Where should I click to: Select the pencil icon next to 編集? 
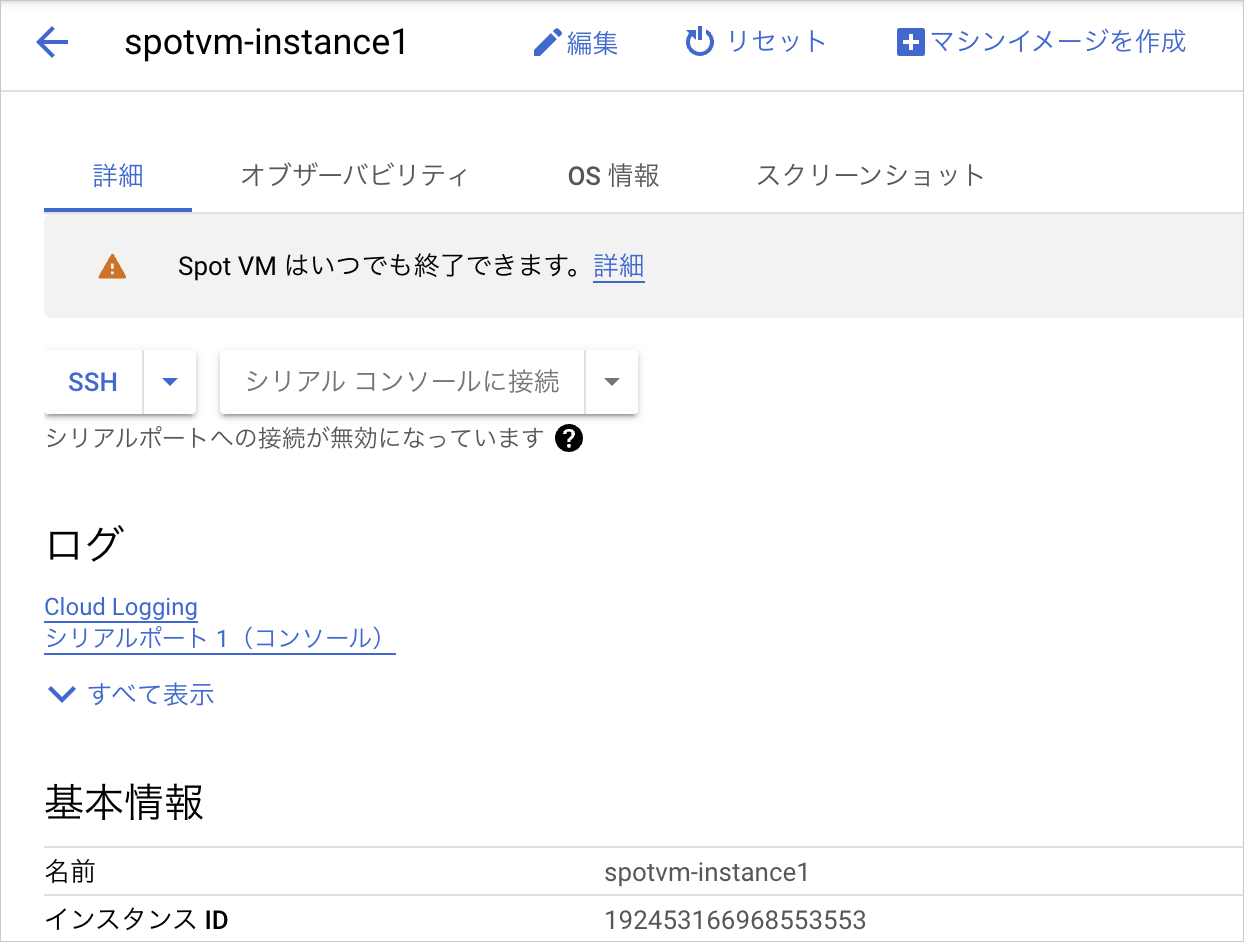click(x=547, y=41)
